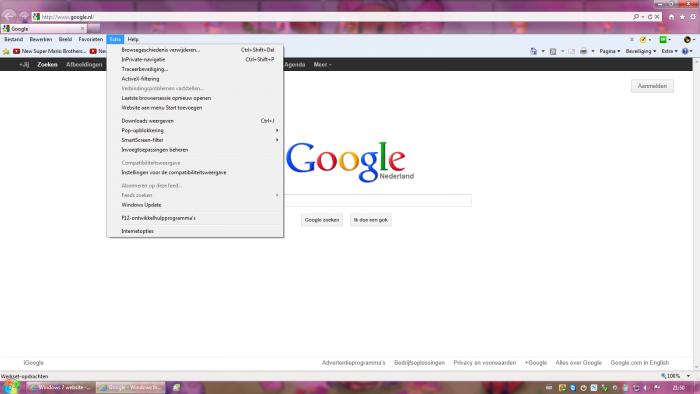Open Internetopties menu entry
Image resolution: width=700 pixels, height=394 pixels.
195,231
